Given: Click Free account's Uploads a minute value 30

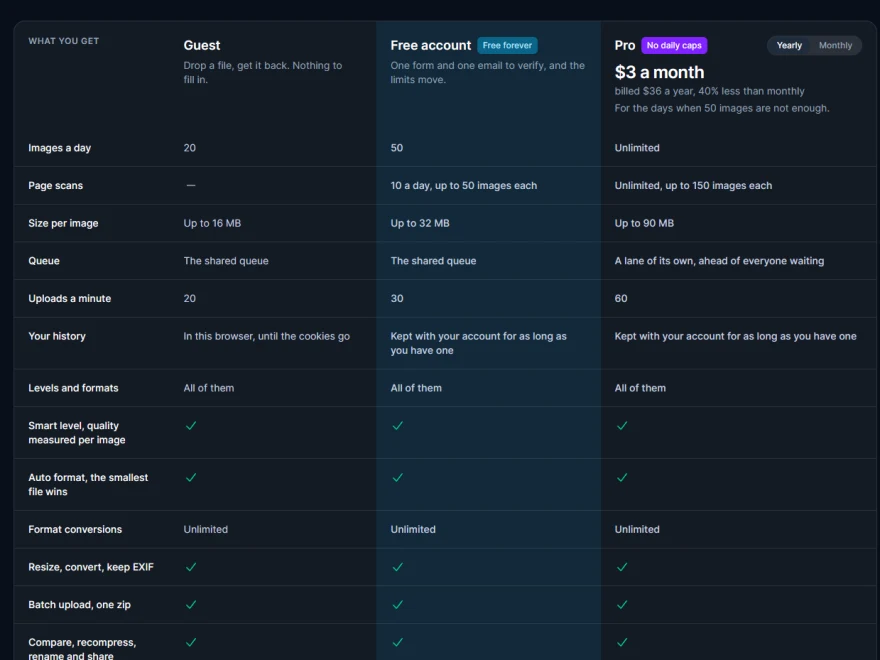Looking at the screenshot, I should (x=397, y=299).
